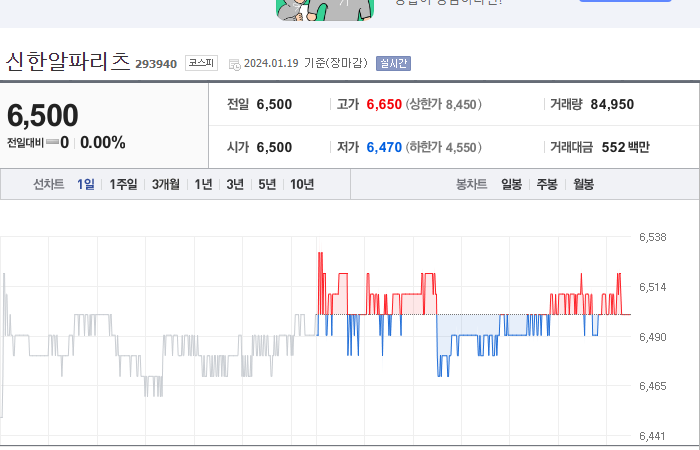Click the 저가 value 6,470

tap(384, 147)
